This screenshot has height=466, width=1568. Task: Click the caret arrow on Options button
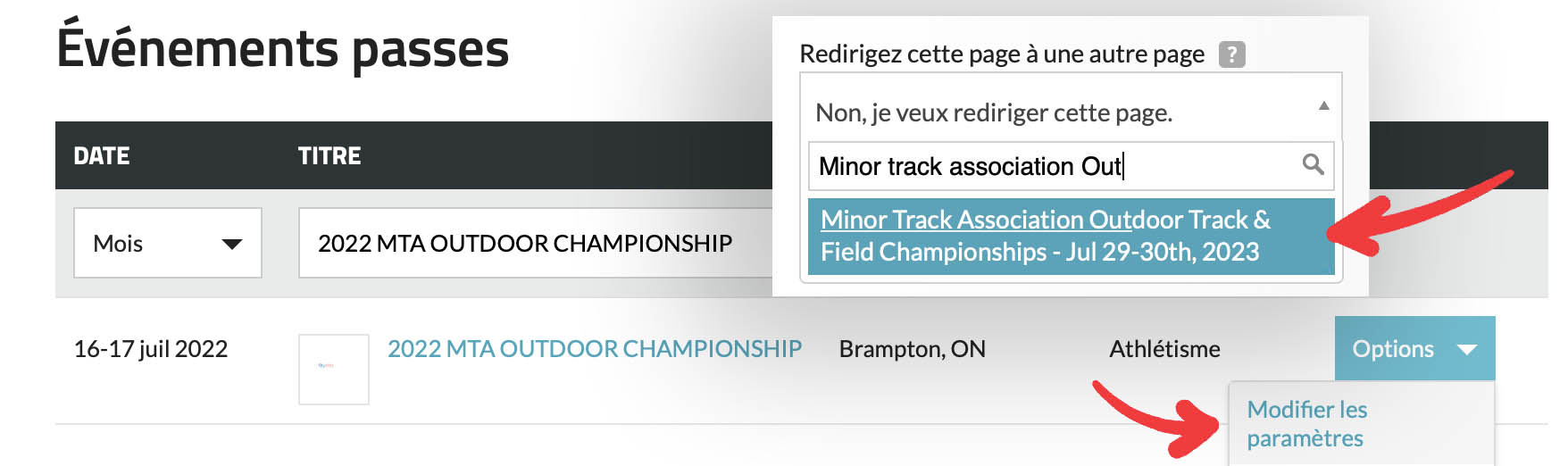click(1466, 349)
